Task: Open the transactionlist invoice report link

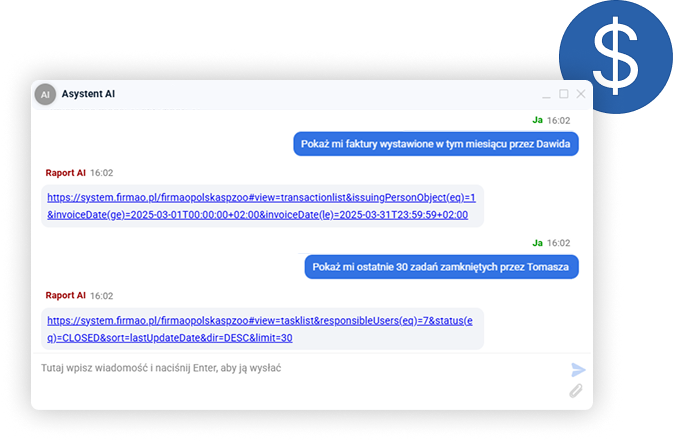Action: pyautogui.click(x=261, y=206)
